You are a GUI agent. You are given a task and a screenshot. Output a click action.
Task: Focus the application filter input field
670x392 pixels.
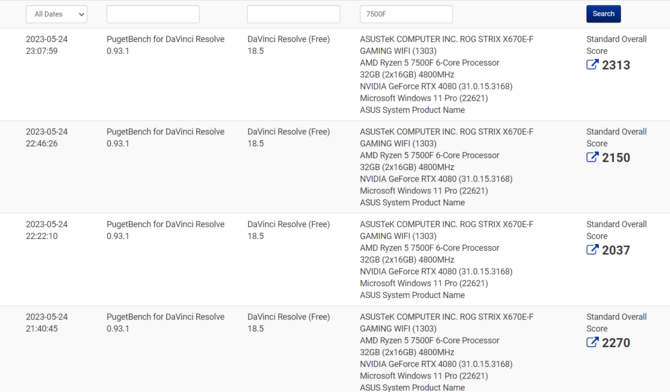click(294, 14)
